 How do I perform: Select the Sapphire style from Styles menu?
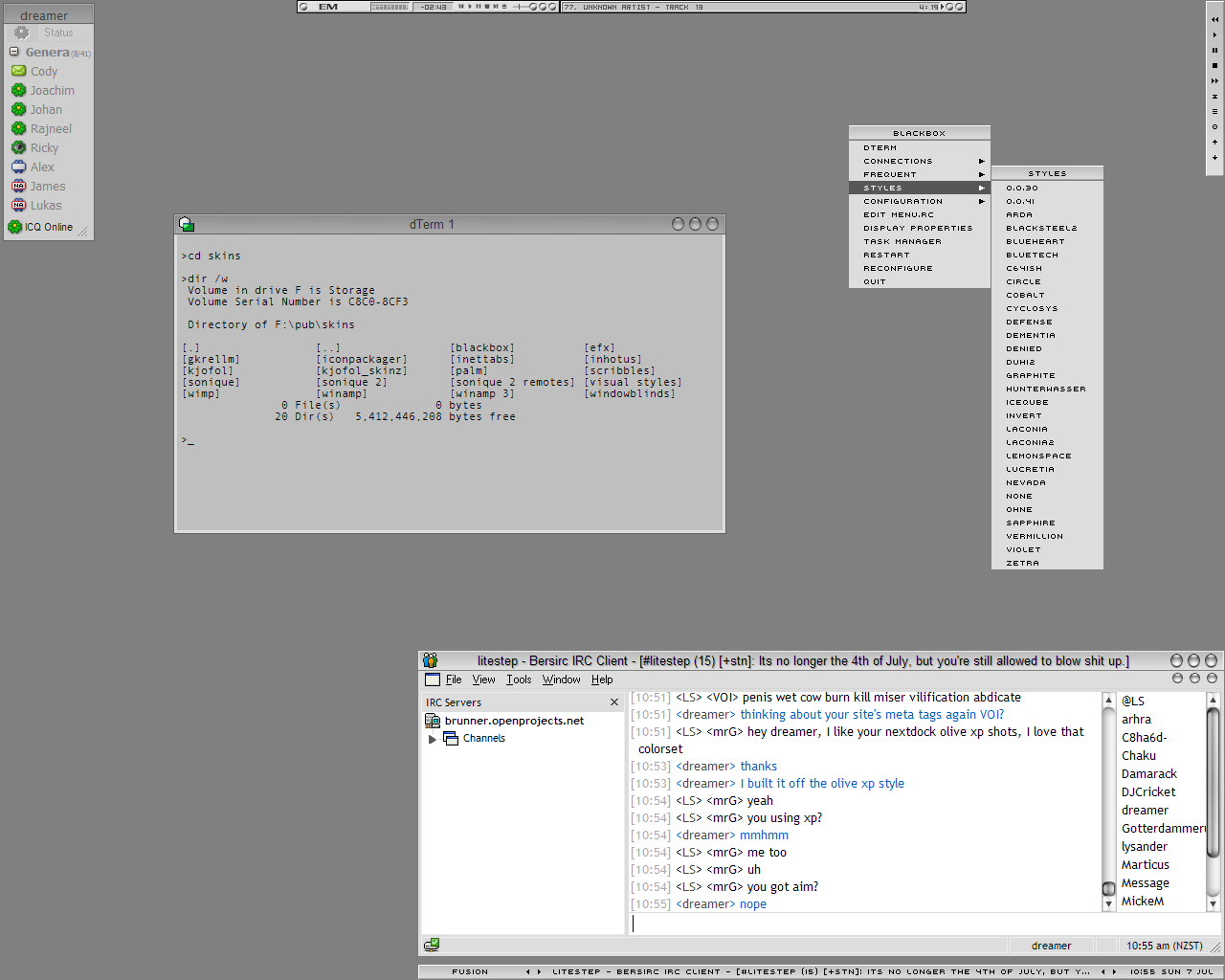coord(1031,523)
